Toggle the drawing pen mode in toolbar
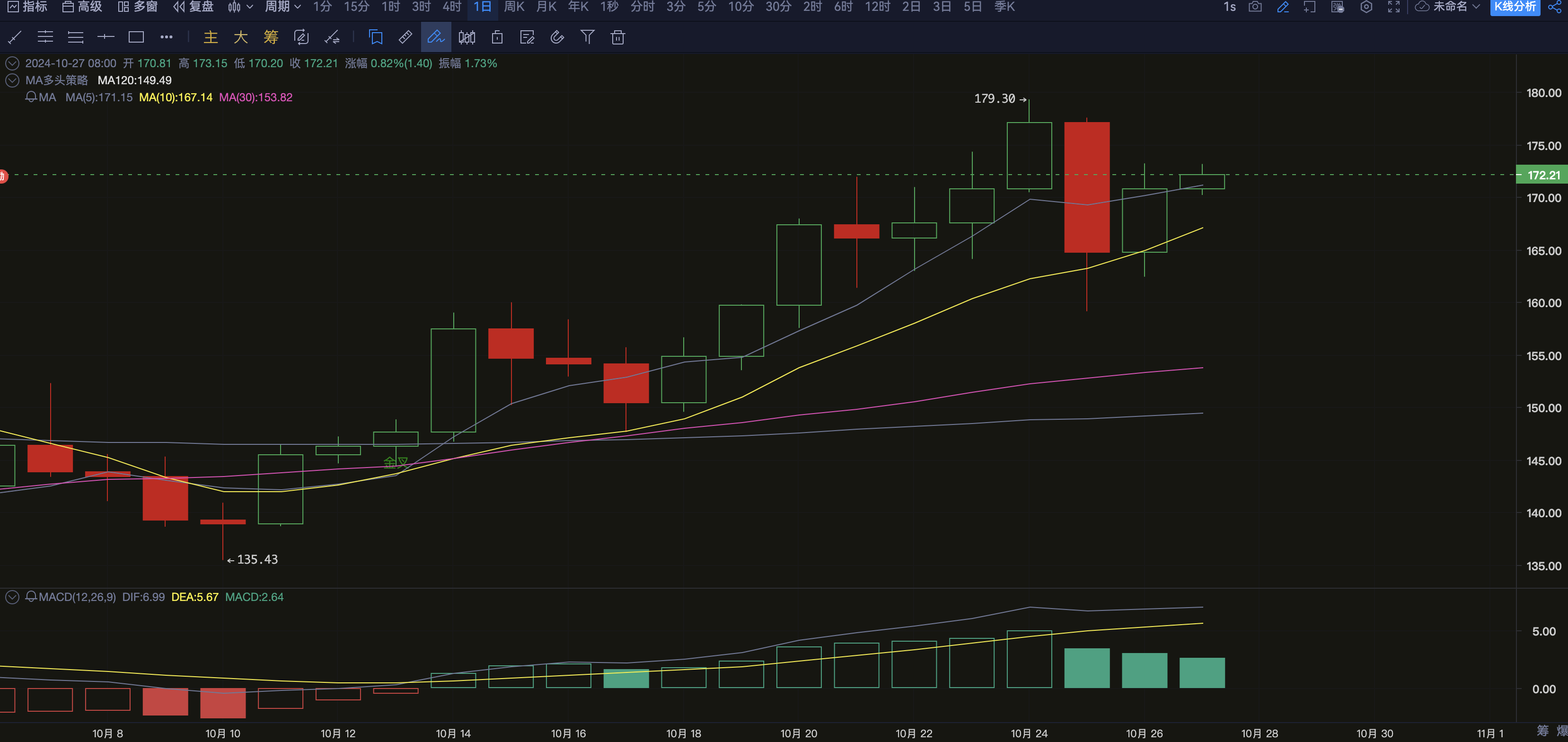The width and height of the screenshot is (1568, 742). pyautogui.click(x=436, y=37)
